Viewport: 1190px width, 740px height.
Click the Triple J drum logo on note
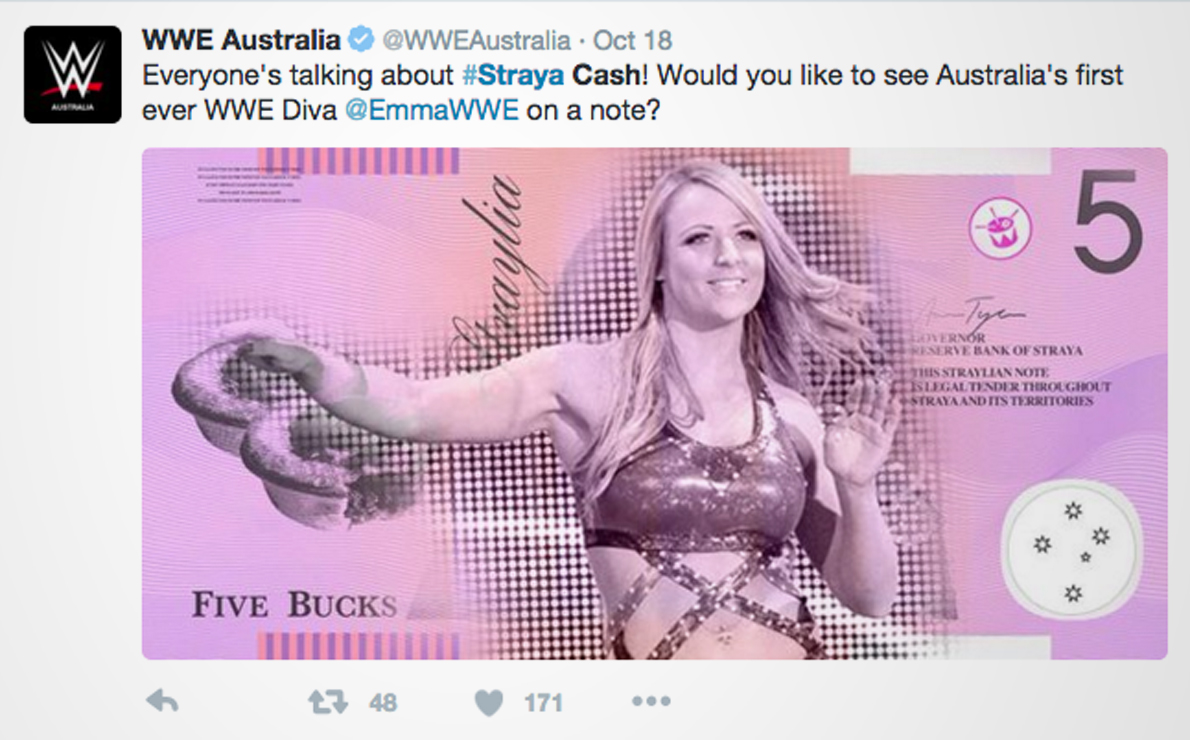(x=1000, y=227)
